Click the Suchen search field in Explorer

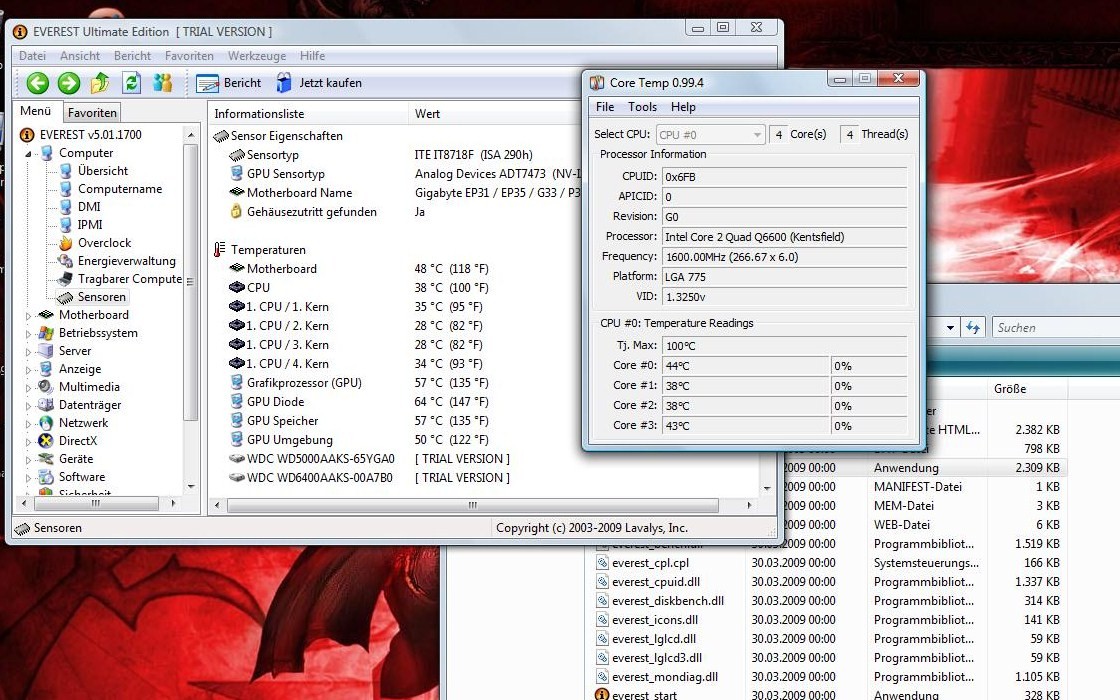tap(1056, 328)
